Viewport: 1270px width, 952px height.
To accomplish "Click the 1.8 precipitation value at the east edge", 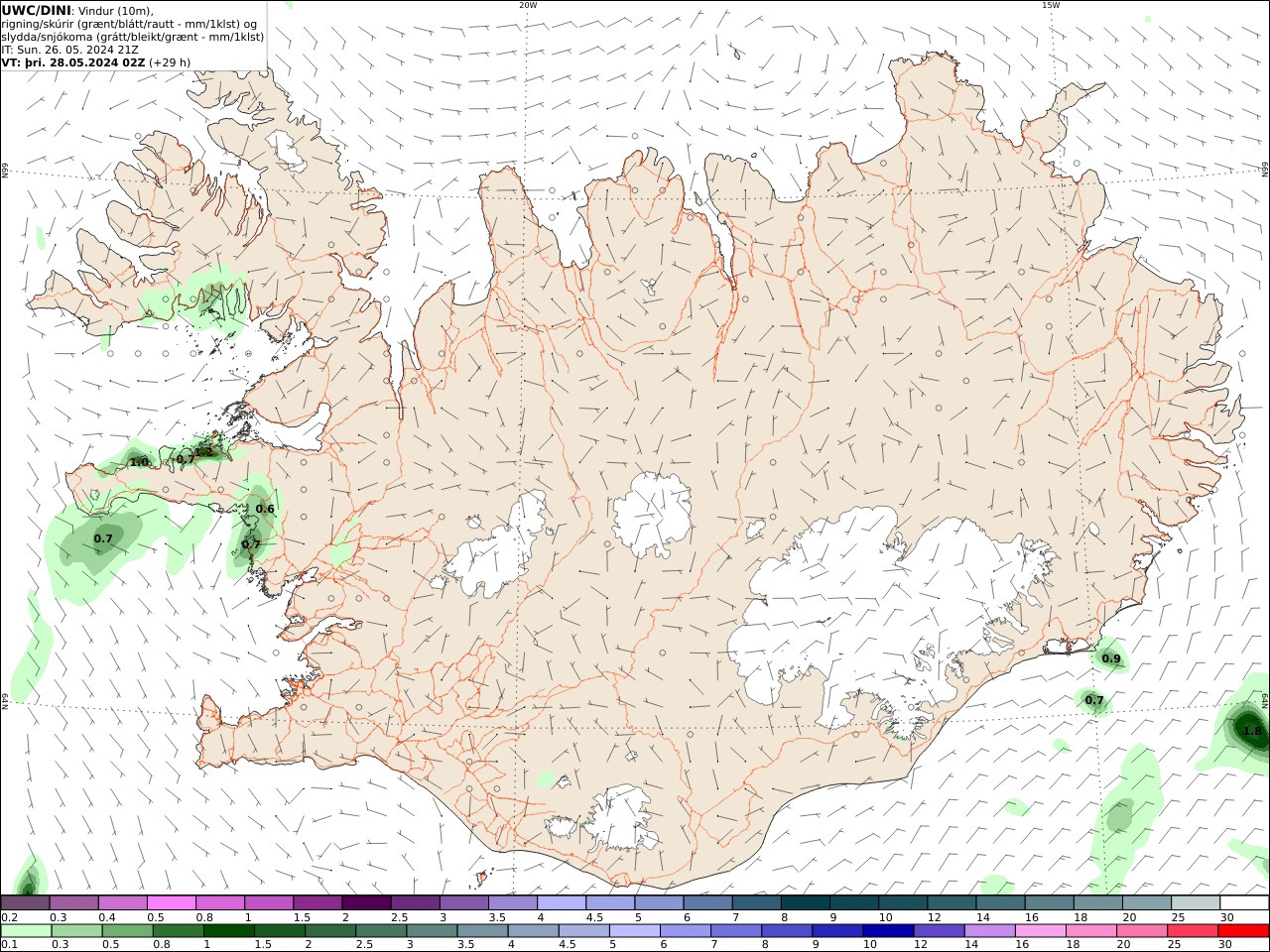I will [x=1252, y=731].
